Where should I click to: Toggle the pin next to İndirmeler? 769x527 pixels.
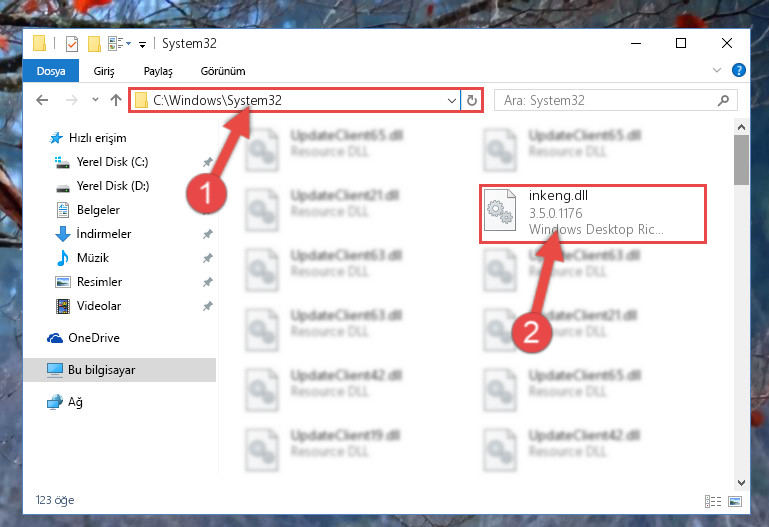tap(208, 234)
